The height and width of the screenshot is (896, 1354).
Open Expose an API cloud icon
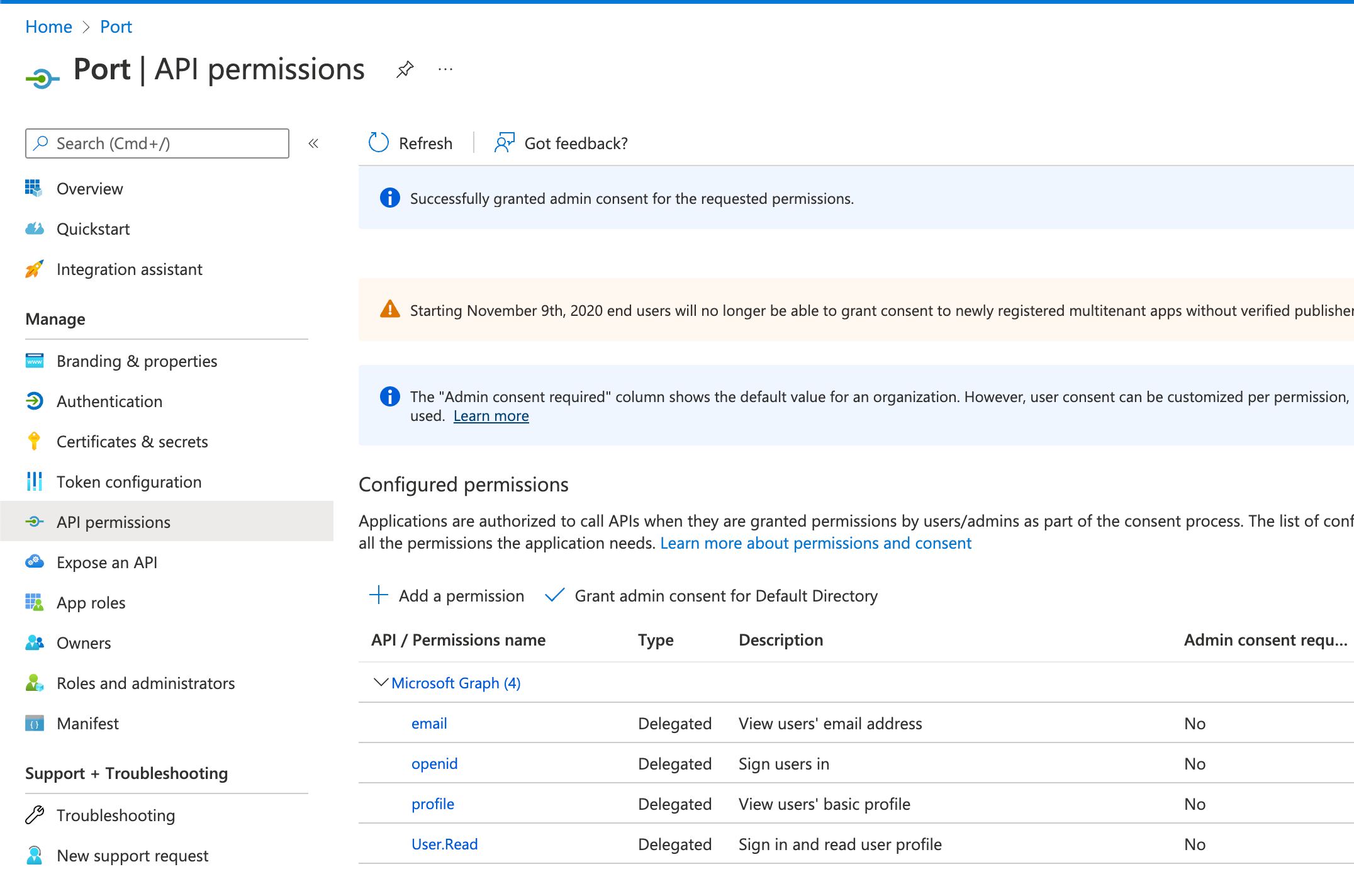point(35,562)
